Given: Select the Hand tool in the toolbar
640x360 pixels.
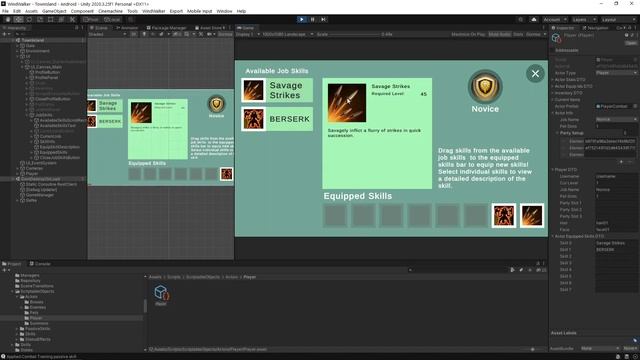Looking at the screenshot, I should pos(8,19).
